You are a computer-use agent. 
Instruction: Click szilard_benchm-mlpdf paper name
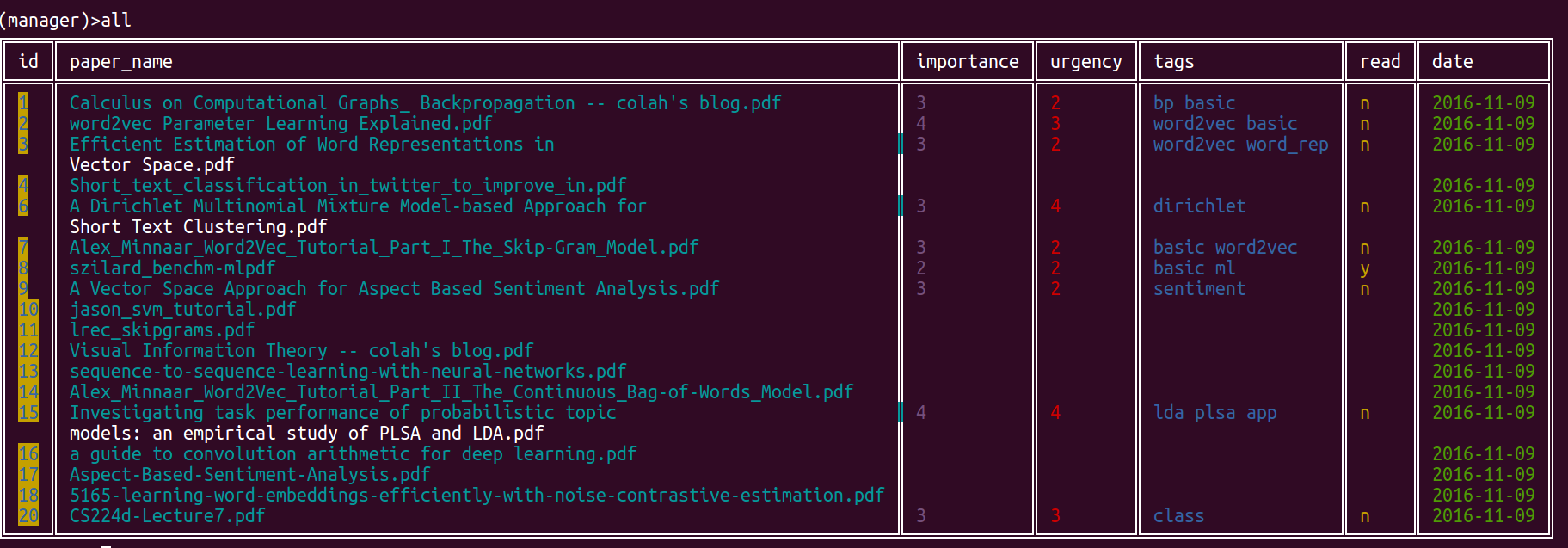point(172,268)
